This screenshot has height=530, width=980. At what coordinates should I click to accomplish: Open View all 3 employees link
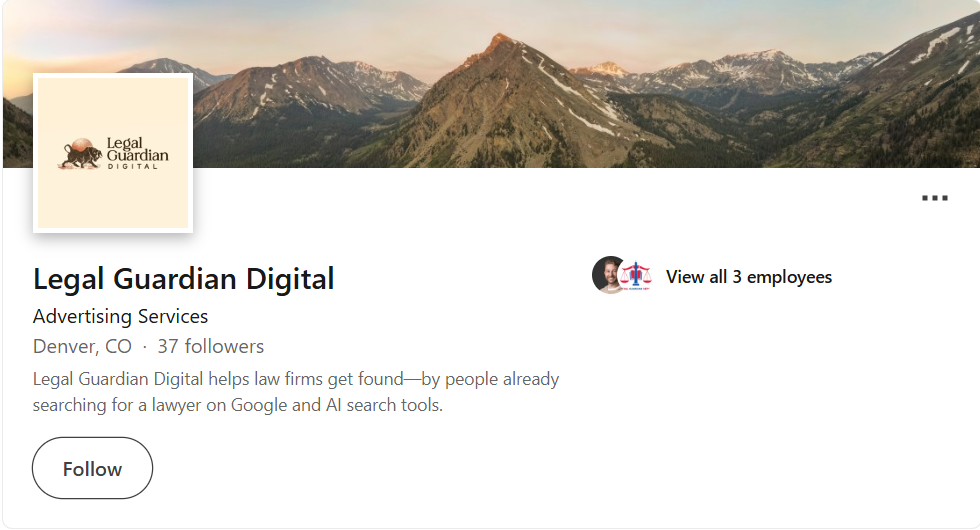[749, 277]
